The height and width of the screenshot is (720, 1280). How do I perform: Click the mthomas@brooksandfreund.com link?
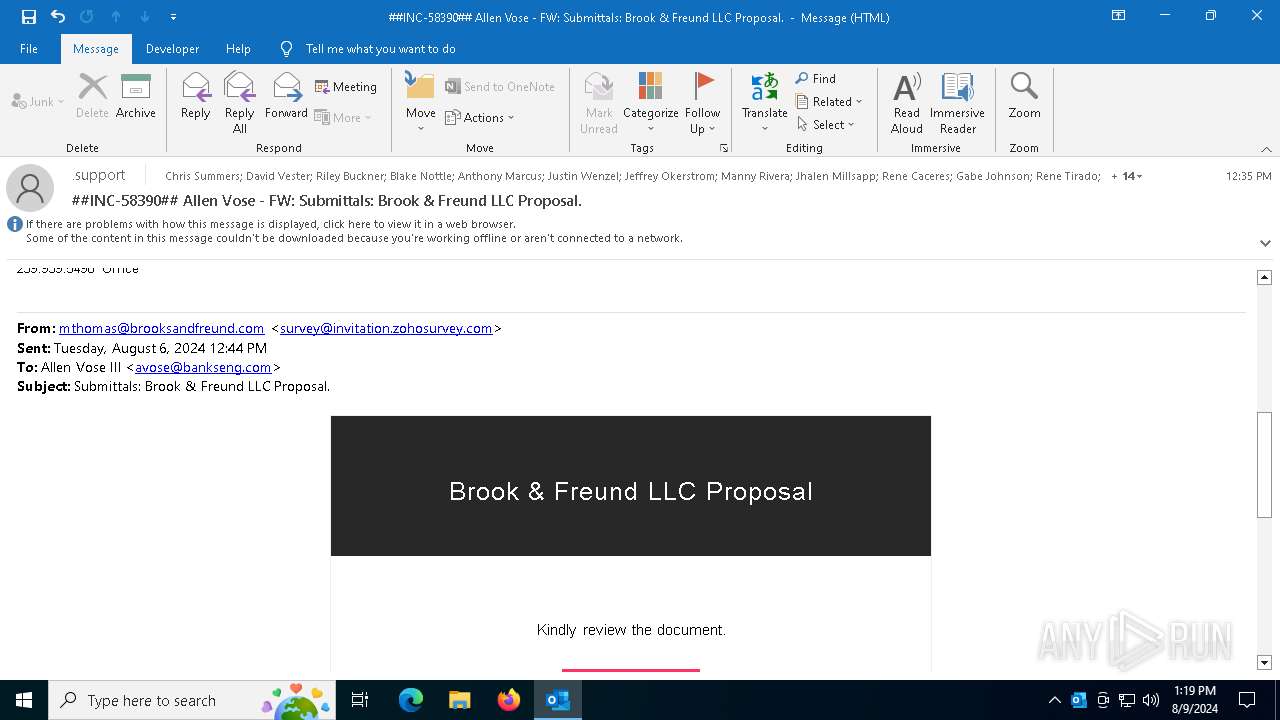click(161, 328)
